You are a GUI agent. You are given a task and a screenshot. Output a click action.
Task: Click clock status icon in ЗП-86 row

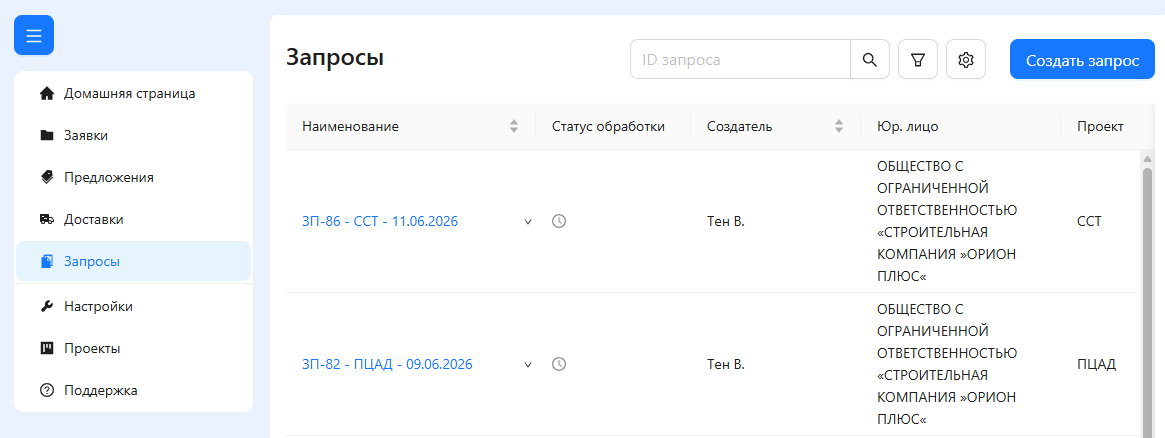559,221
